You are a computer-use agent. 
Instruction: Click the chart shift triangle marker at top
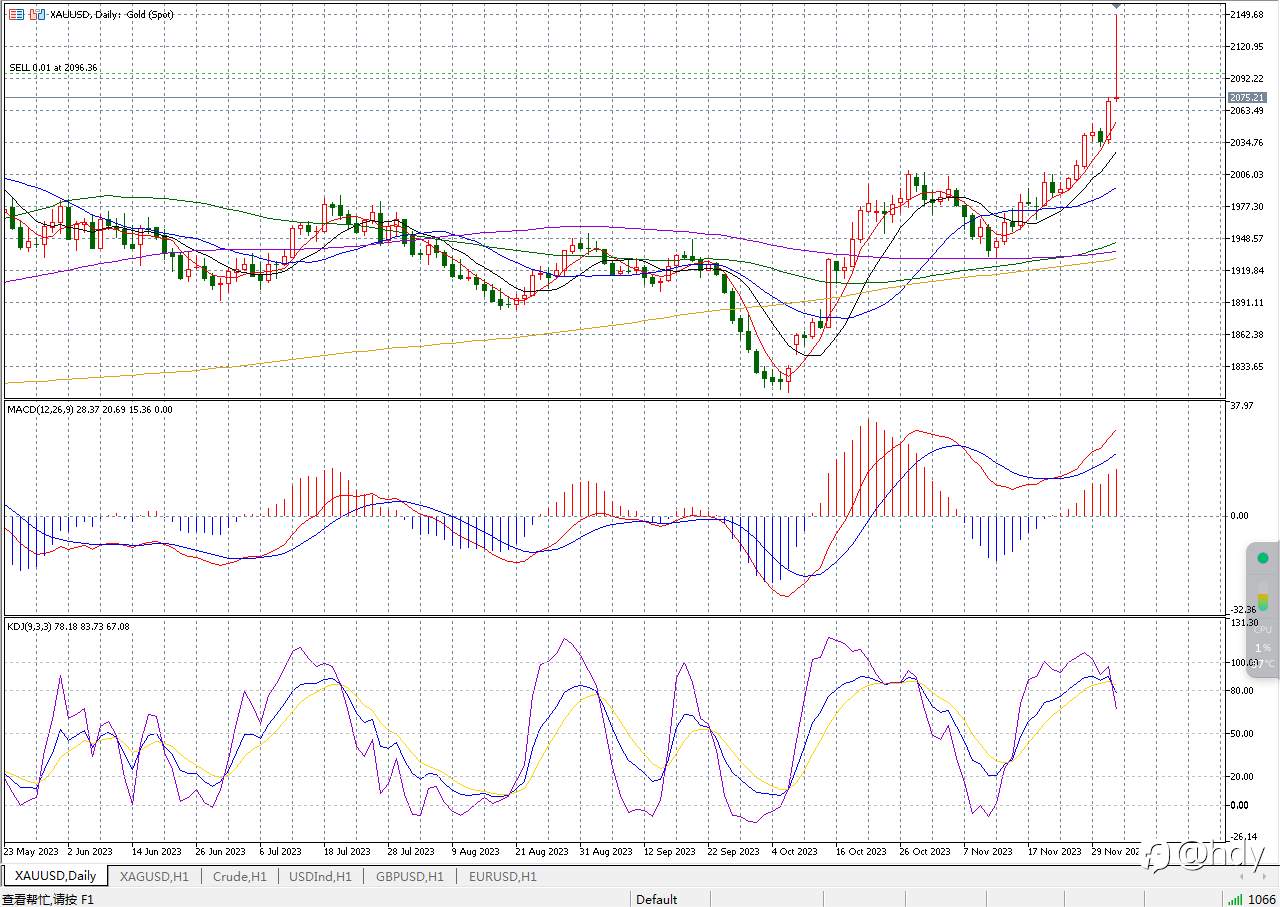[x=1116, y=8]
